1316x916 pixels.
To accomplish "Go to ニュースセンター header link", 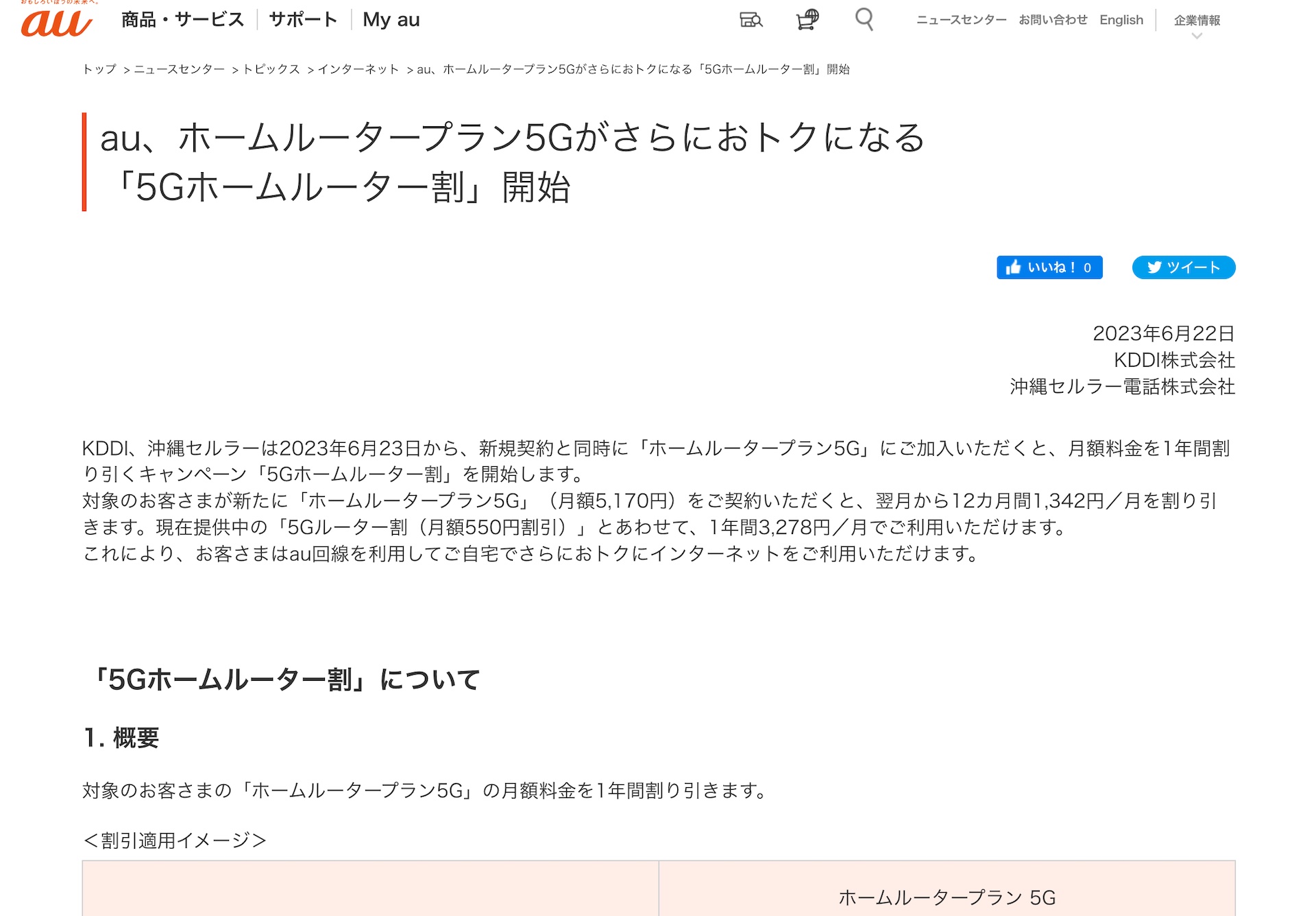I will 961,20.
